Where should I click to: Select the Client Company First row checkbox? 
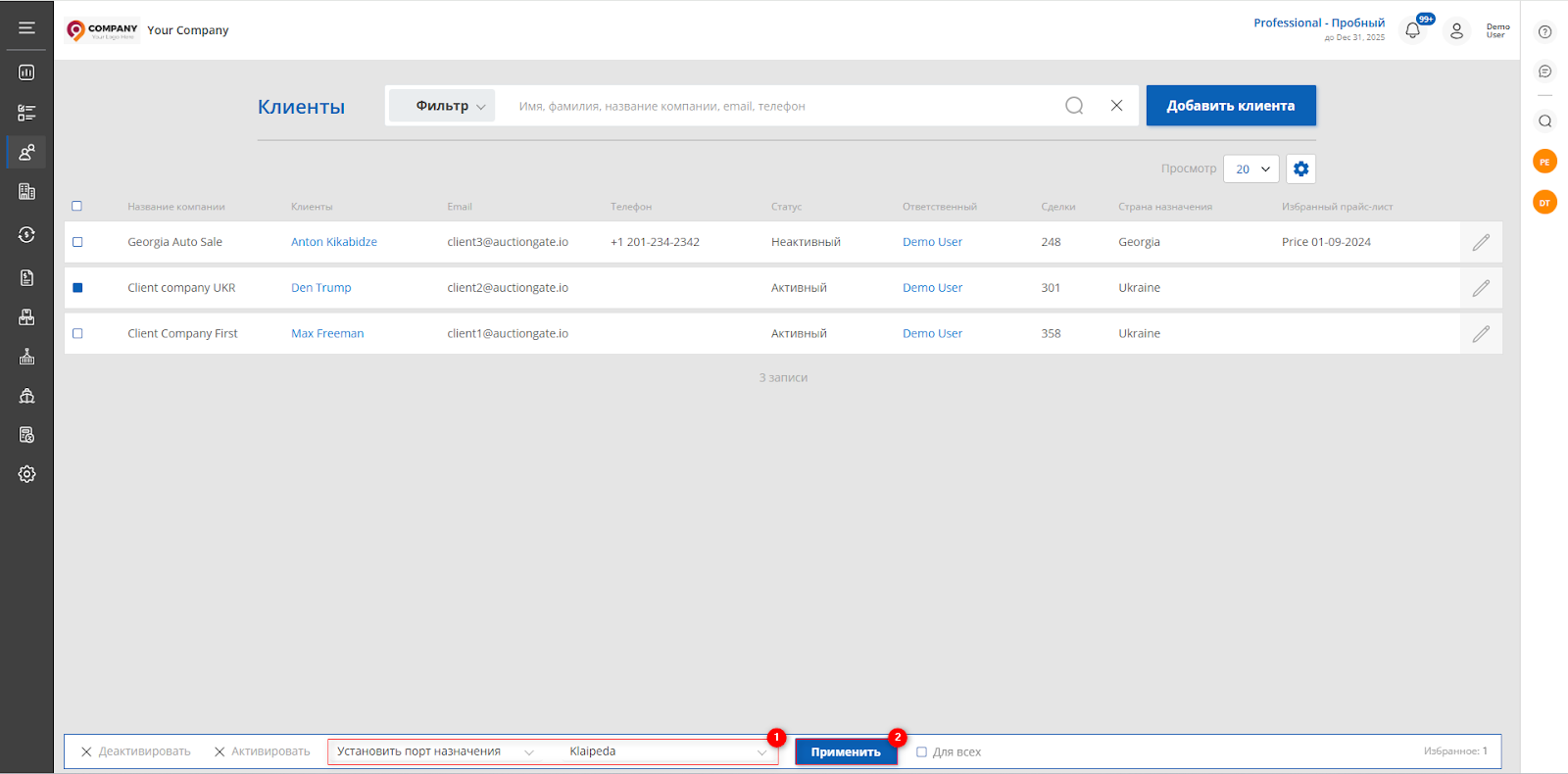click(x=77, y=334)
